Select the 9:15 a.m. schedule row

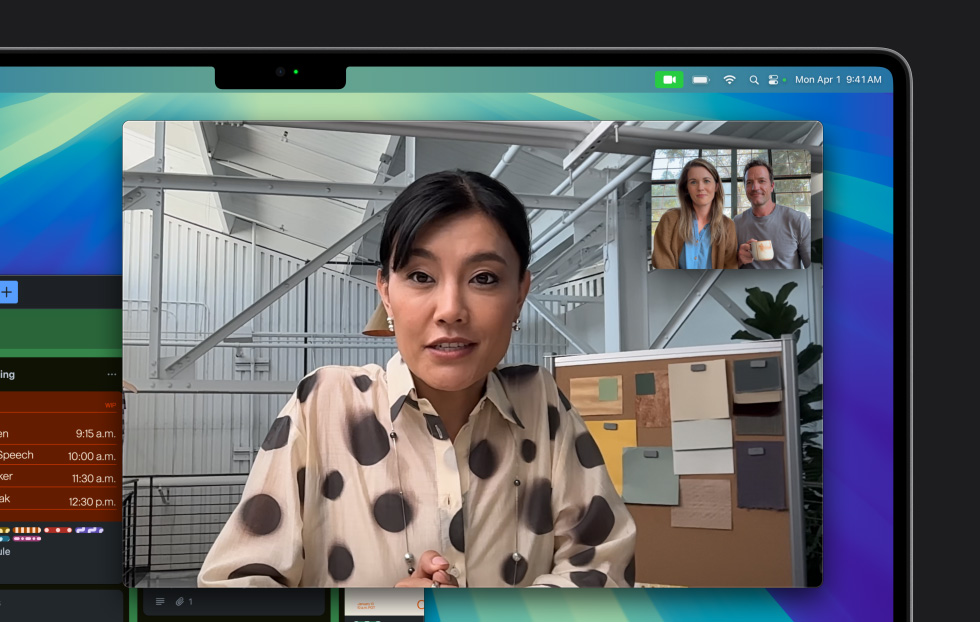click(x=60, y=433)
